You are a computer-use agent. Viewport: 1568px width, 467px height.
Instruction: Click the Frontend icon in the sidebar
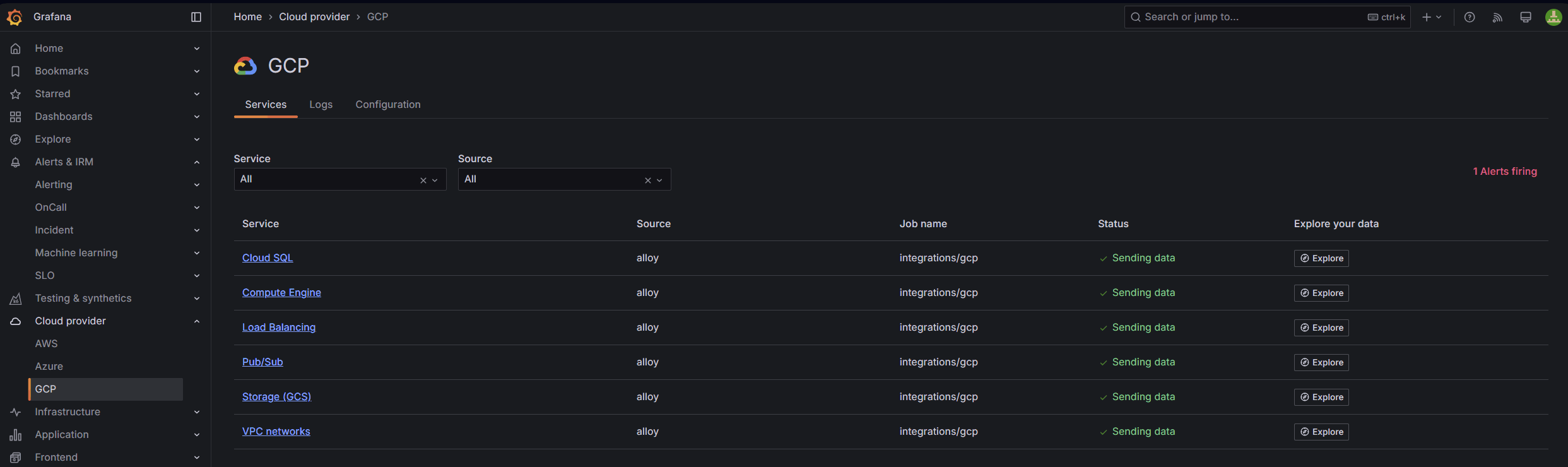coord(16,458)
